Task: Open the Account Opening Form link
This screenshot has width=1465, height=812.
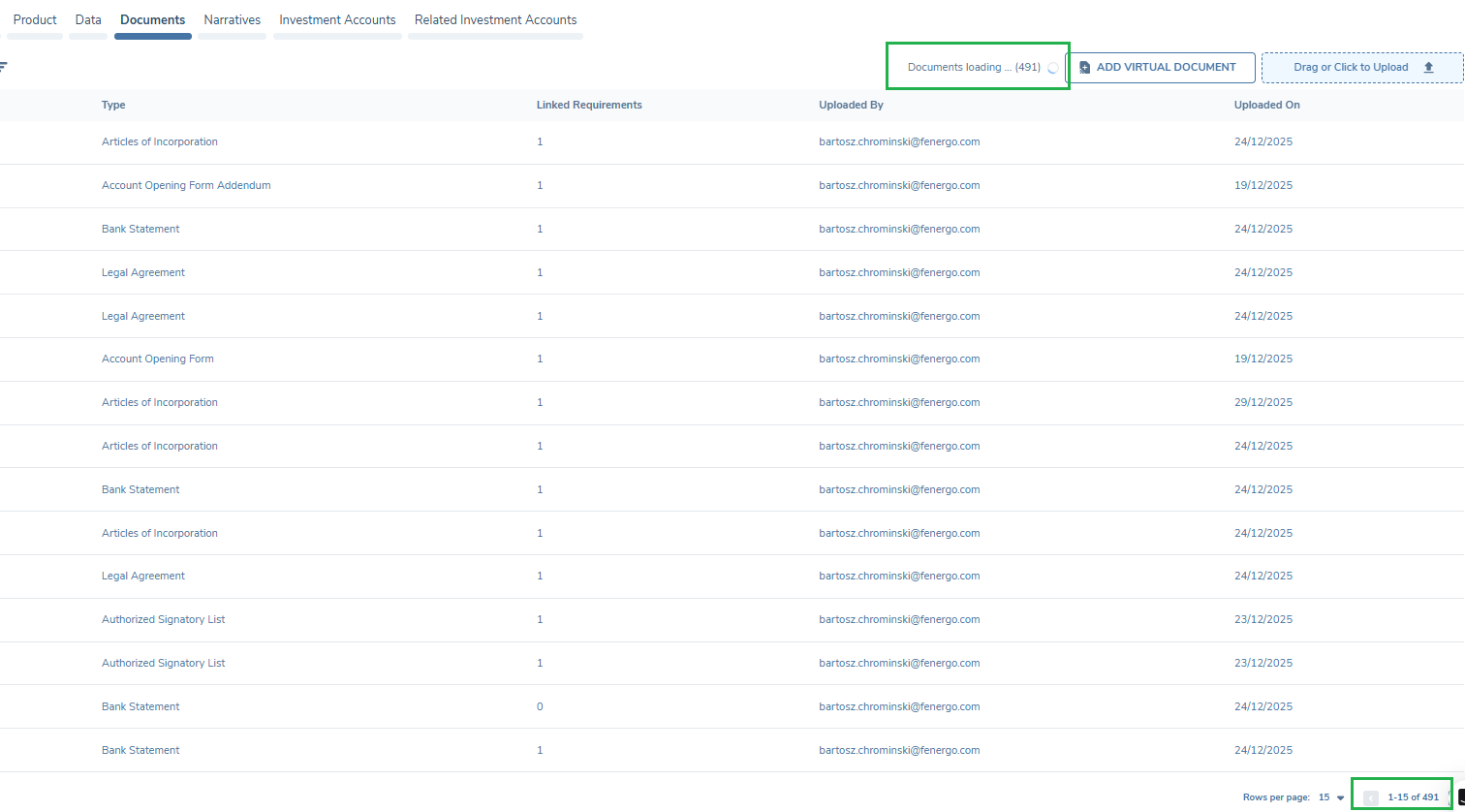Action: (x=158, y=359)
